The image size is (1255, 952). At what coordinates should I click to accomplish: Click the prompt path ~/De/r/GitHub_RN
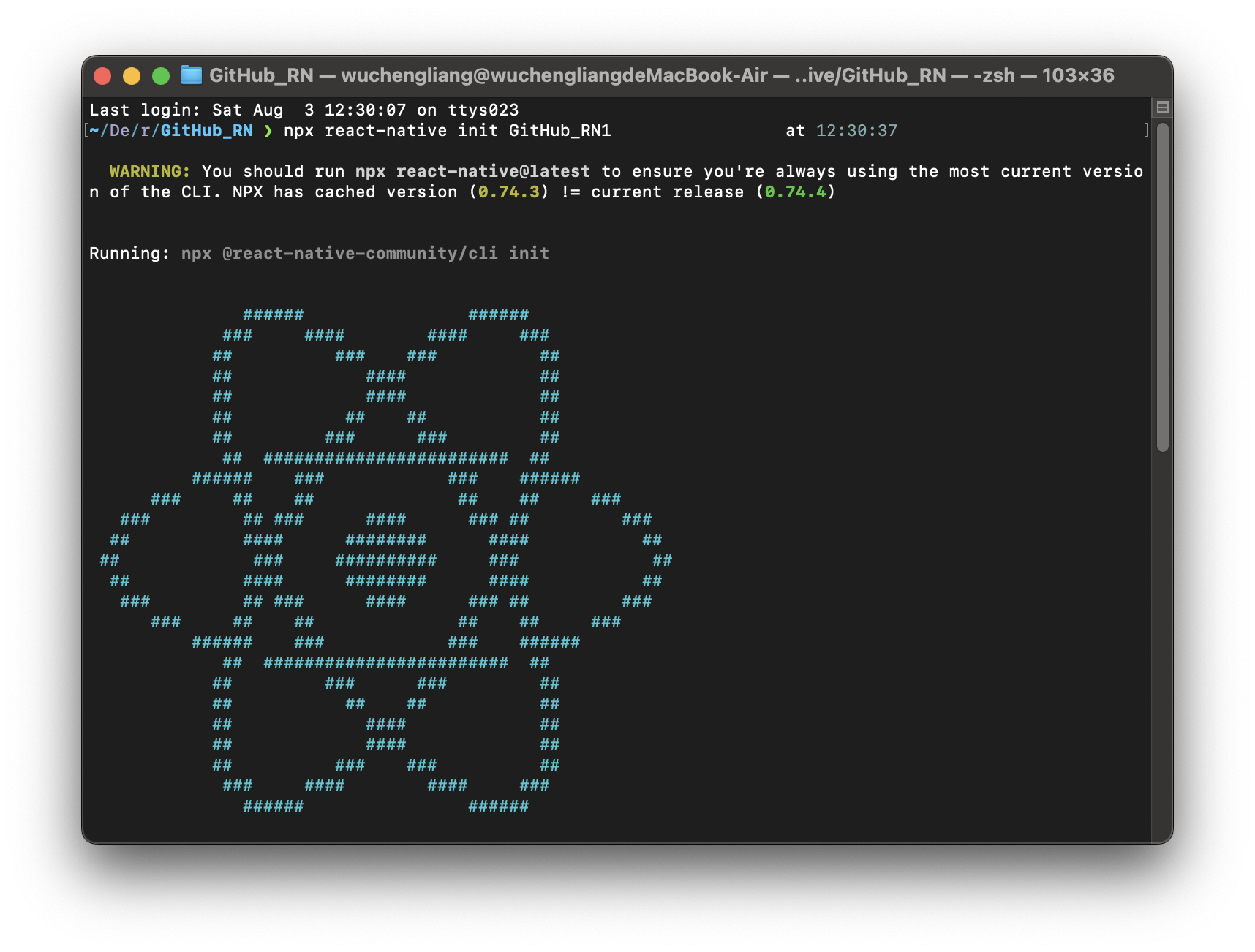(x=170, y=130)
